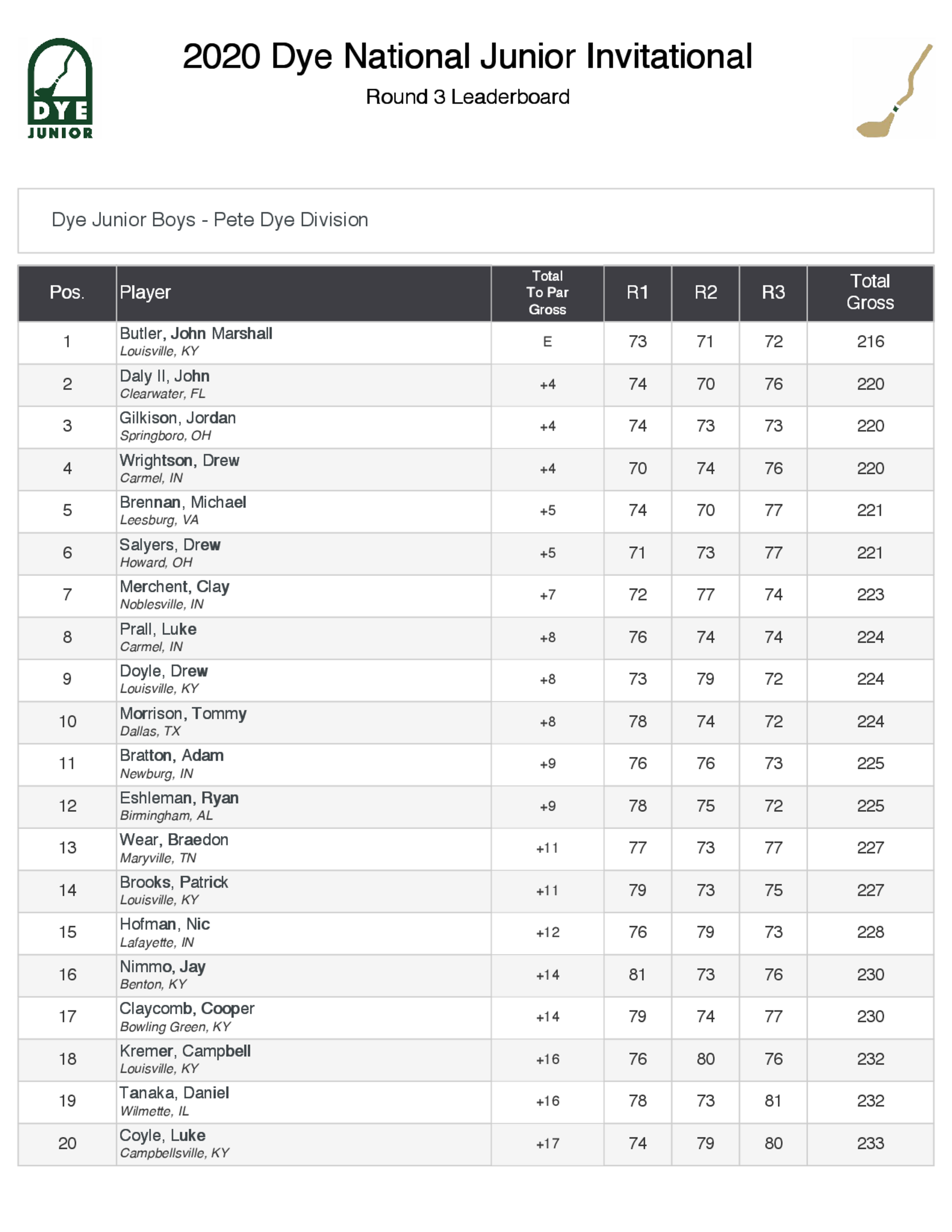Image resolution: width=952 pixels, height=1232 pixels.
Task: Open player Coyle, Luke
Action: point(162,1135)
